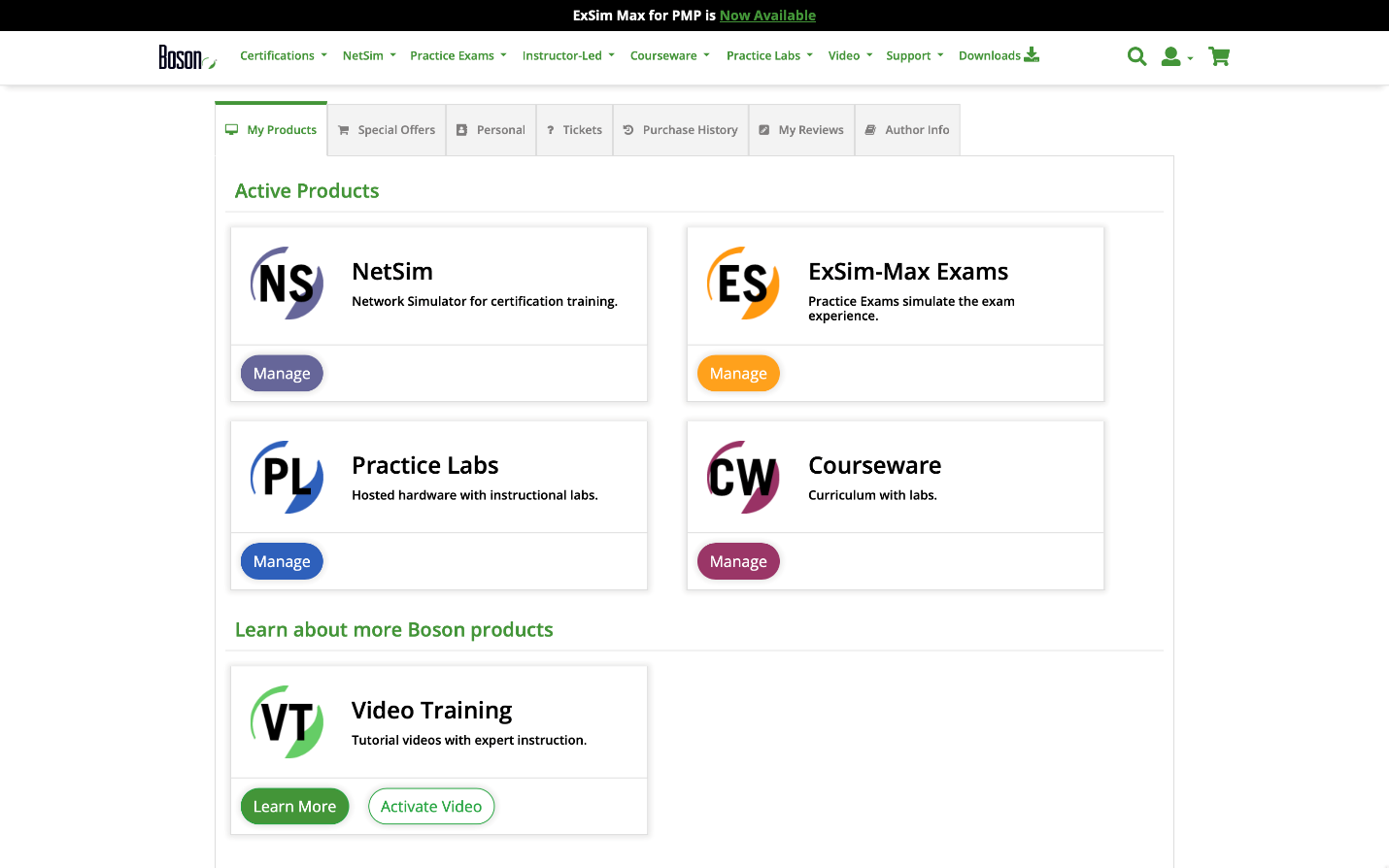The image size is (1389, 868).
Task: Expand the user account dropdown
Action: pyautogui.click(x=1176, y=57)
